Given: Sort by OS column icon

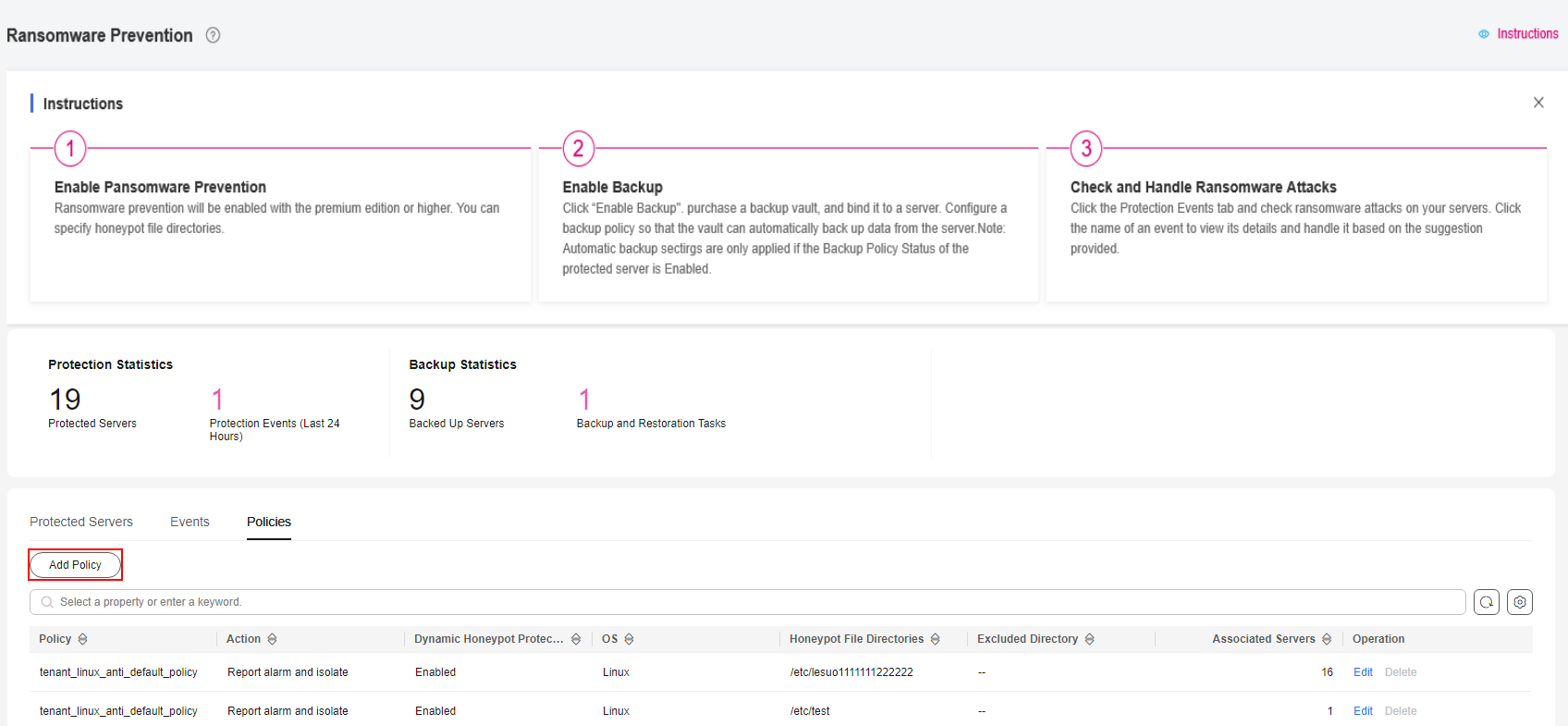Looking at the screenshot, I should pos(629,639).
